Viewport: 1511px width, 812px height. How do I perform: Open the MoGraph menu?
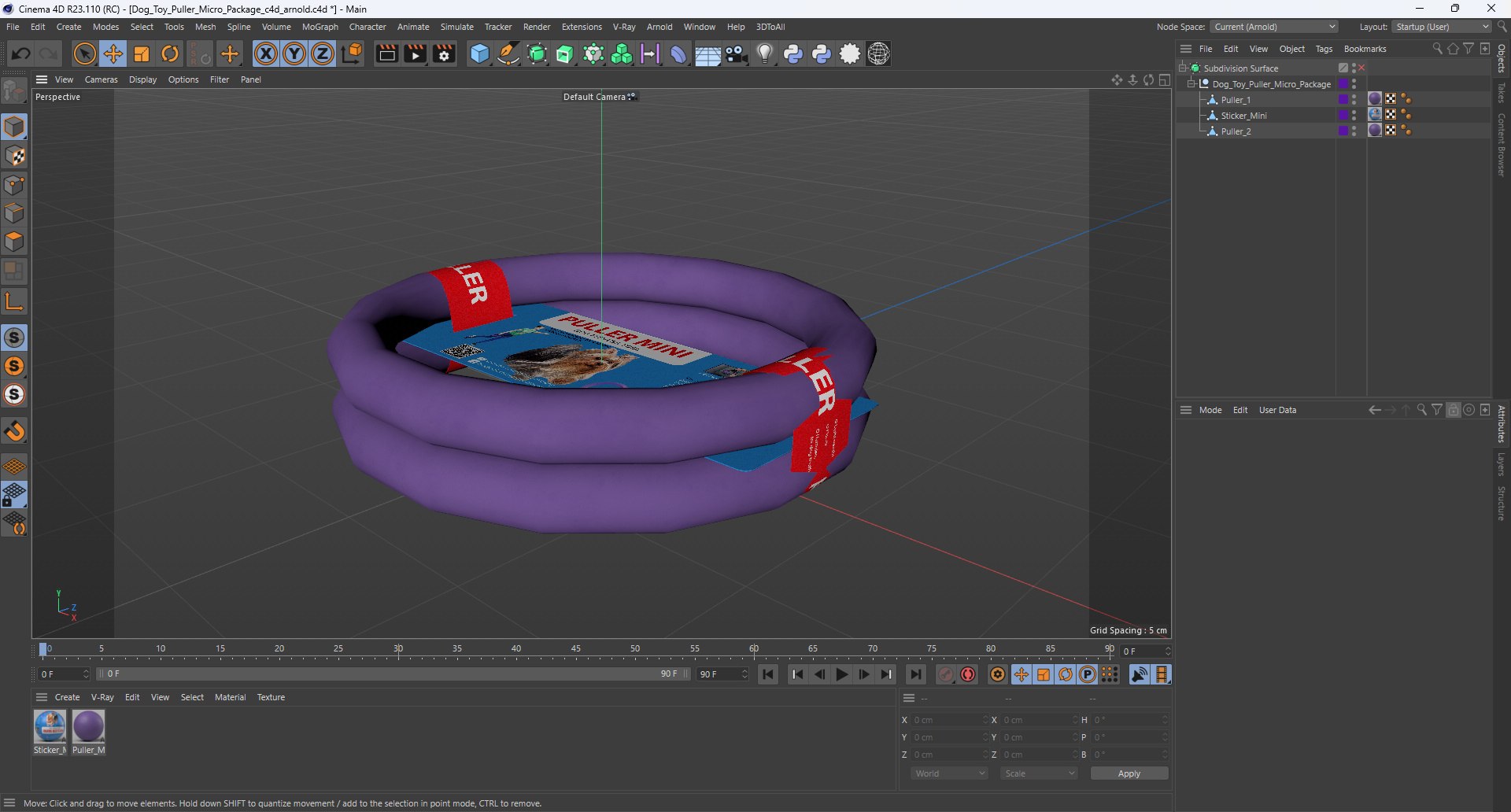pyautogui.click(x=320, y=27)
